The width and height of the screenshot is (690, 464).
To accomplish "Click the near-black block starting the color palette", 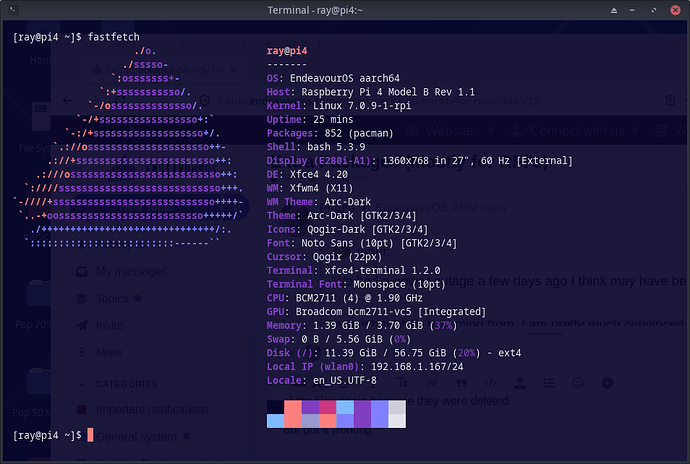I will (275, 407).
